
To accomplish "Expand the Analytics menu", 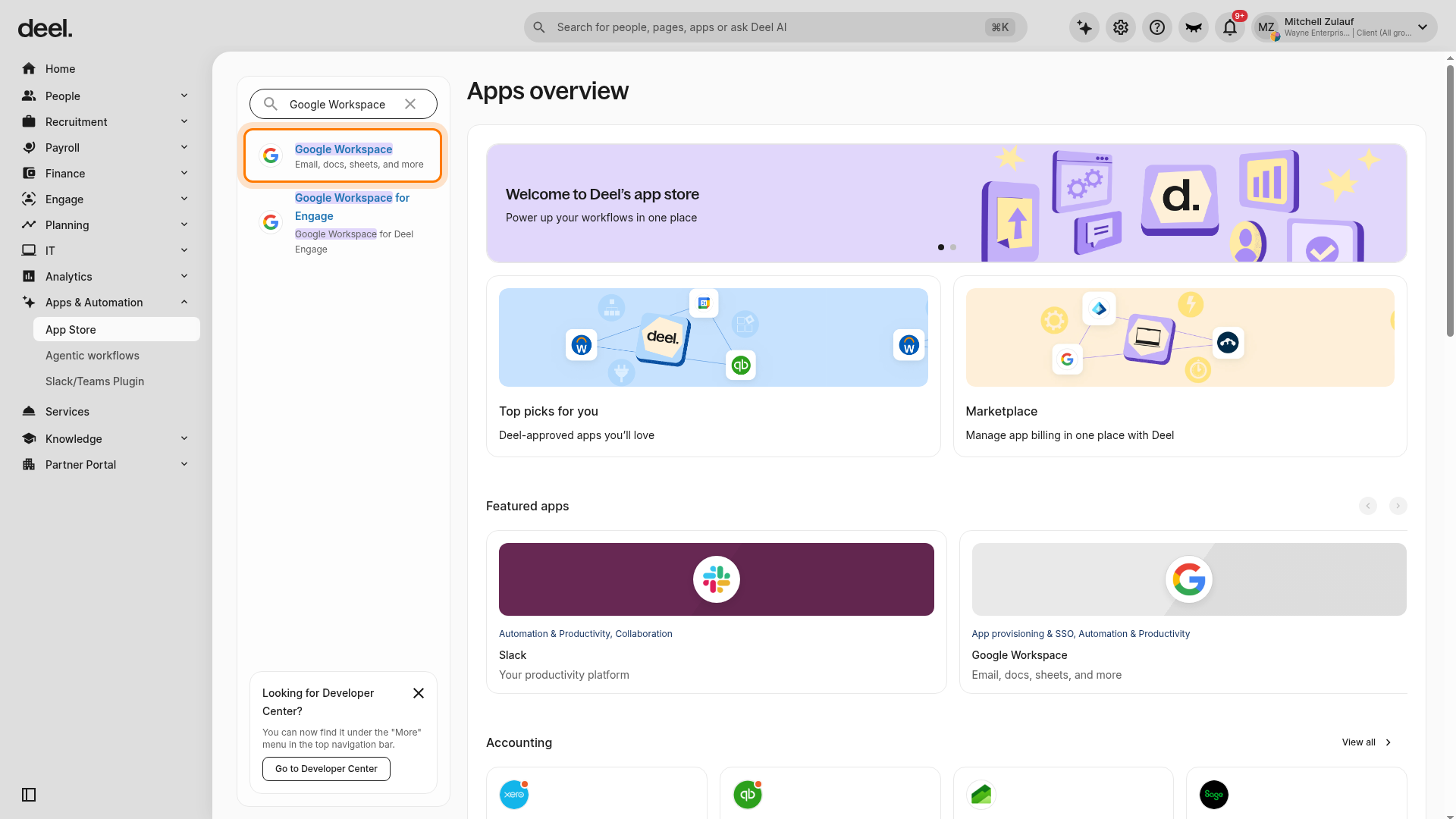I will coord(184,276).
